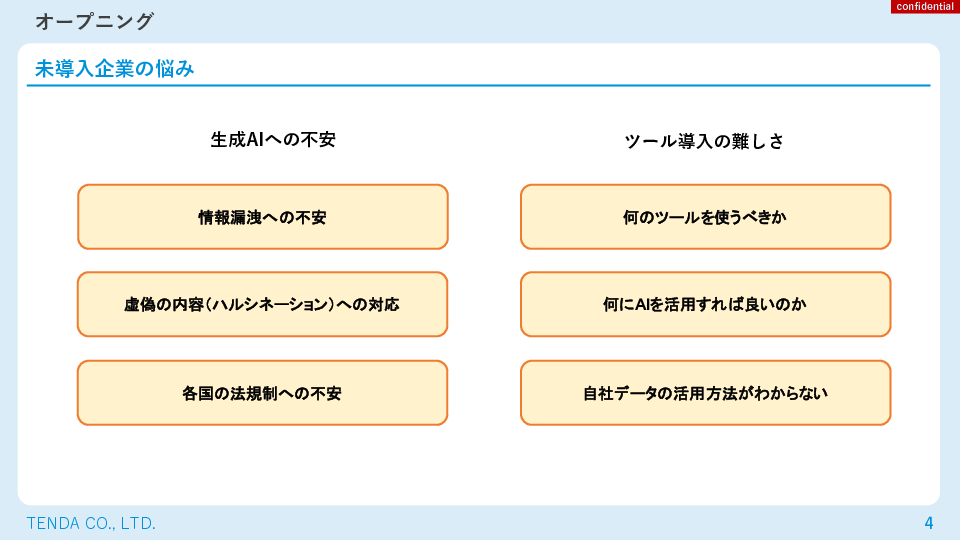Click the blank header band right of オープニング
The width and height of the screenshot is (960, 540).
click(x=520, y=21)
